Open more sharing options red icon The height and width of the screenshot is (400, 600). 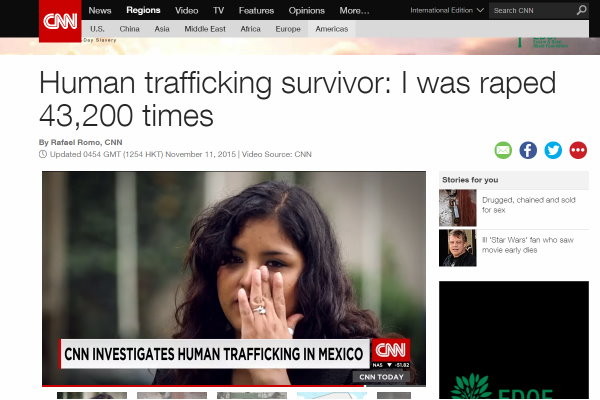[578, 150]
